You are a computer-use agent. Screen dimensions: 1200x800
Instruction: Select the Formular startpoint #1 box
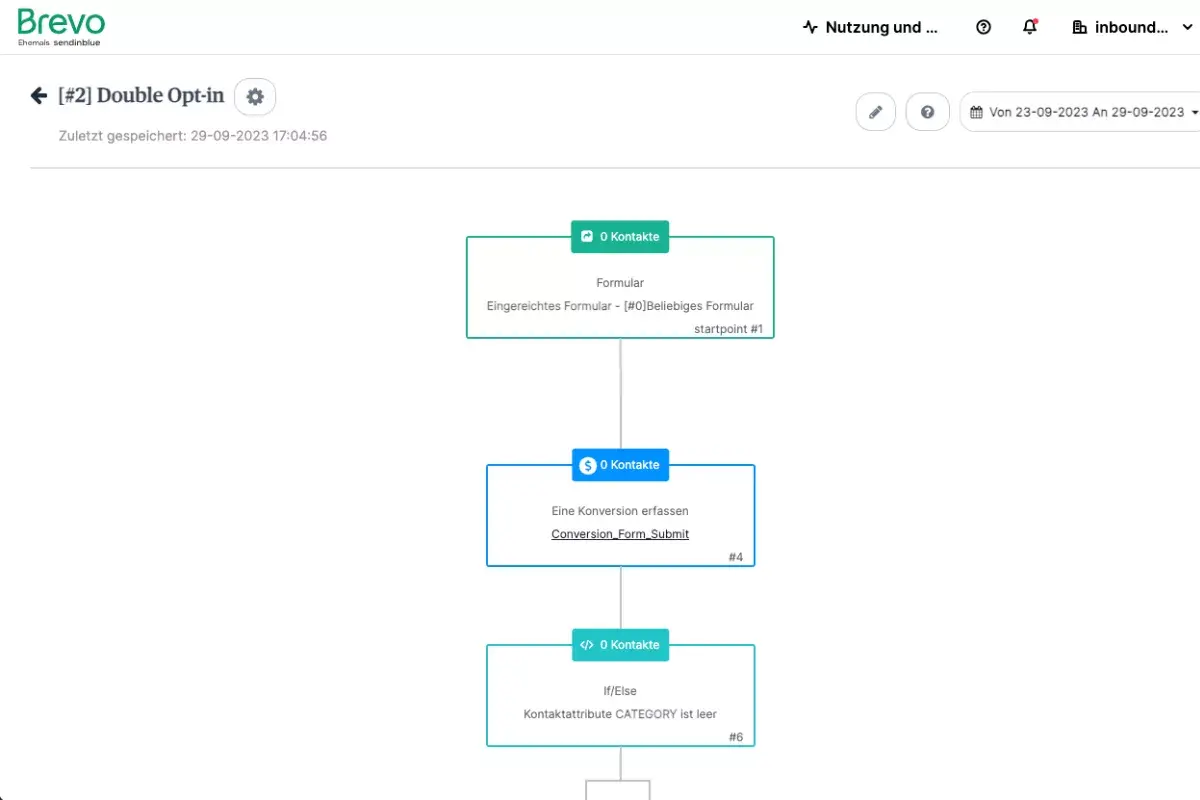tap(620, 295)
